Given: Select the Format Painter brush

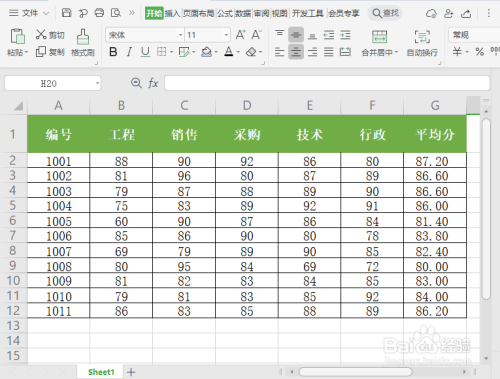Looking at the screenshot, I should tap(83, 36).
